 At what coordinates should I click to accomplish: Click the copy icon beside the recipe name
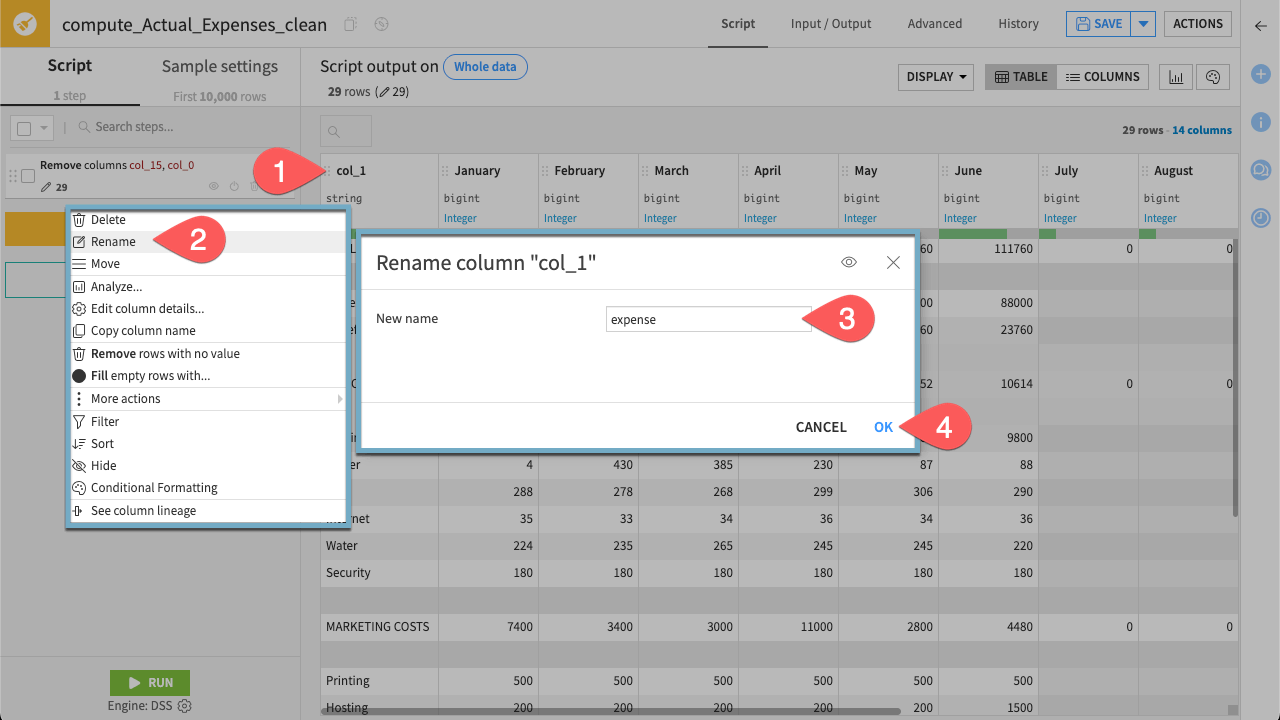[348, 23]
